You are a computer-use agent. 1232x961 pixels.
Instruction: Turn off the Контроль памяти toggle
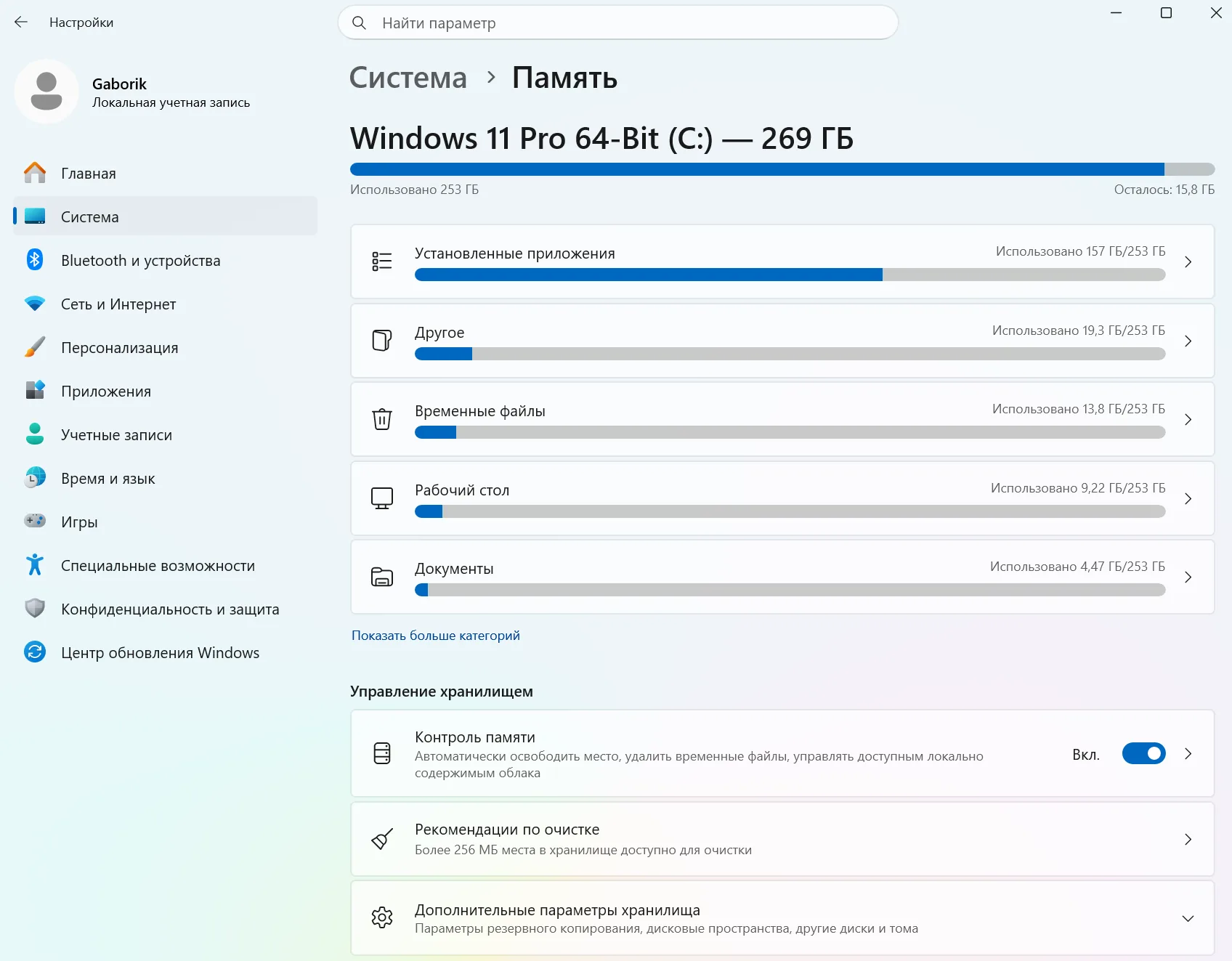(1144, 753)
